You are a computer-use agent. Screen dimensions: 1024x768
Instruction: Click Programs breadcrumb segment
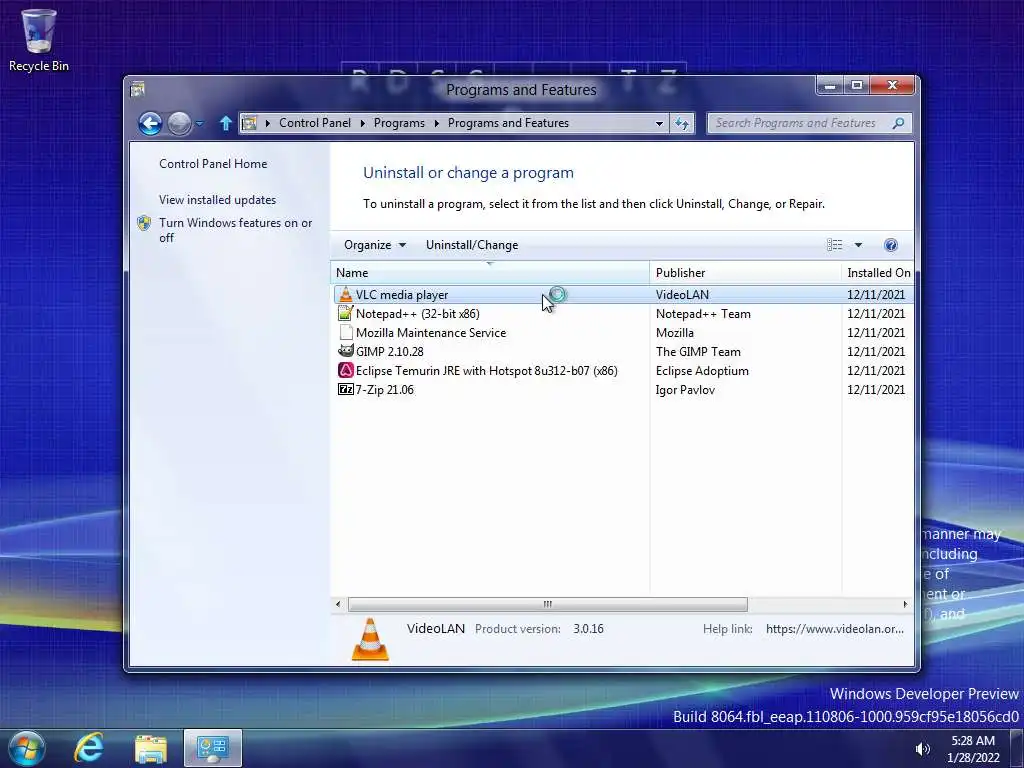[399, 123]
